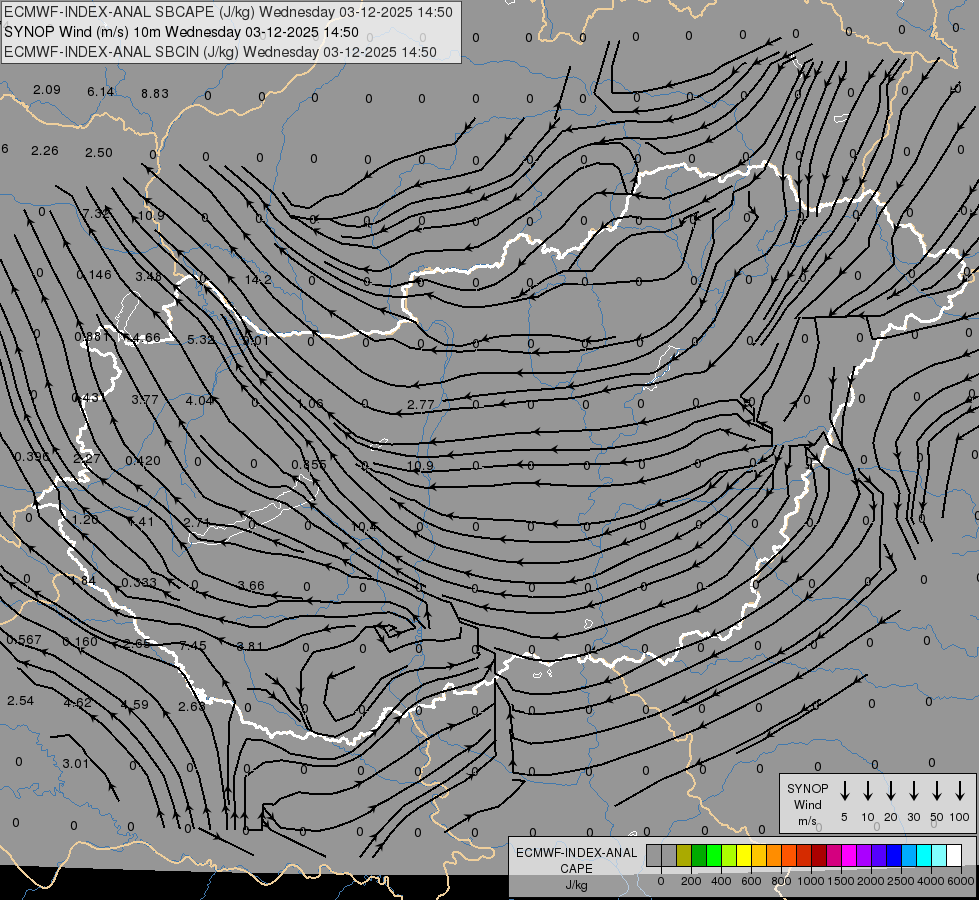Click the 3.77 map value
Viewport: 979px width, 900px height.
click(x=145, y=399)
